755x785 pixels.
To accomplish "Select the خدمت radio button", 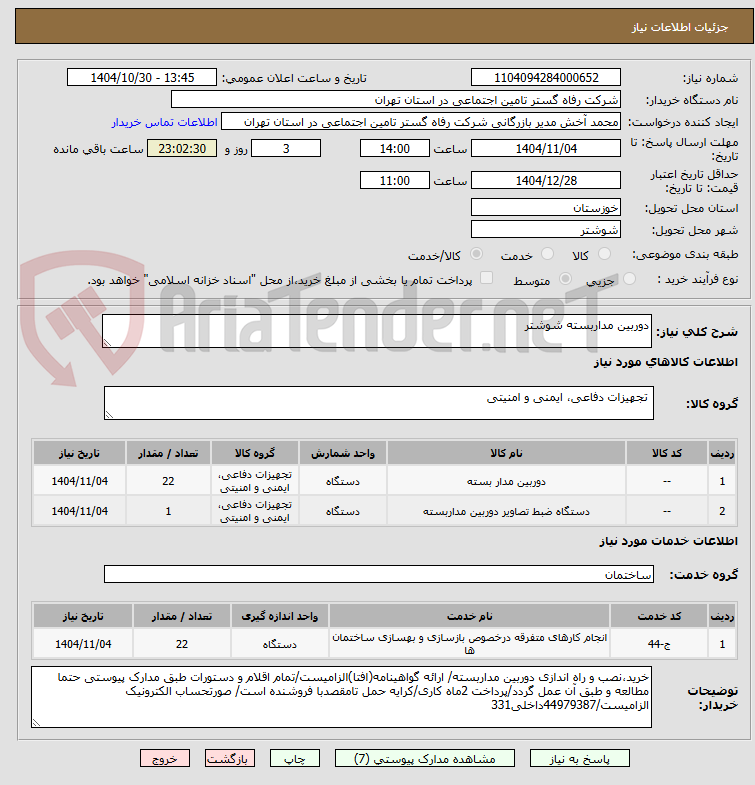I will 548,254.
